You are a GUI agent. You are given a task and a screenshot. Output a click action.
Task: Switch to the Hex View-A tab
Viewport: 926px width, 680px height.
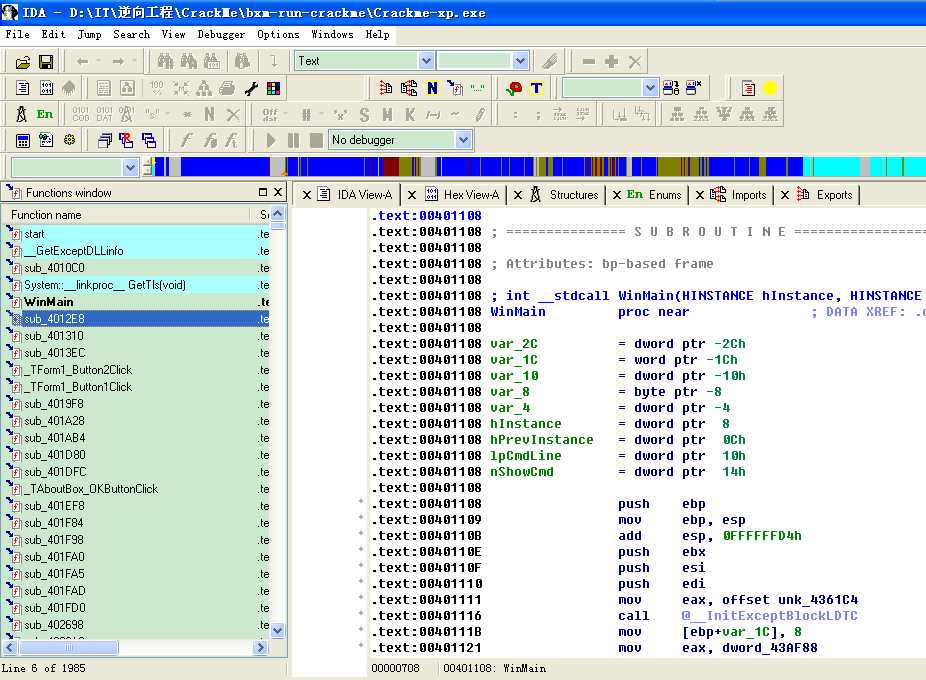462,194
